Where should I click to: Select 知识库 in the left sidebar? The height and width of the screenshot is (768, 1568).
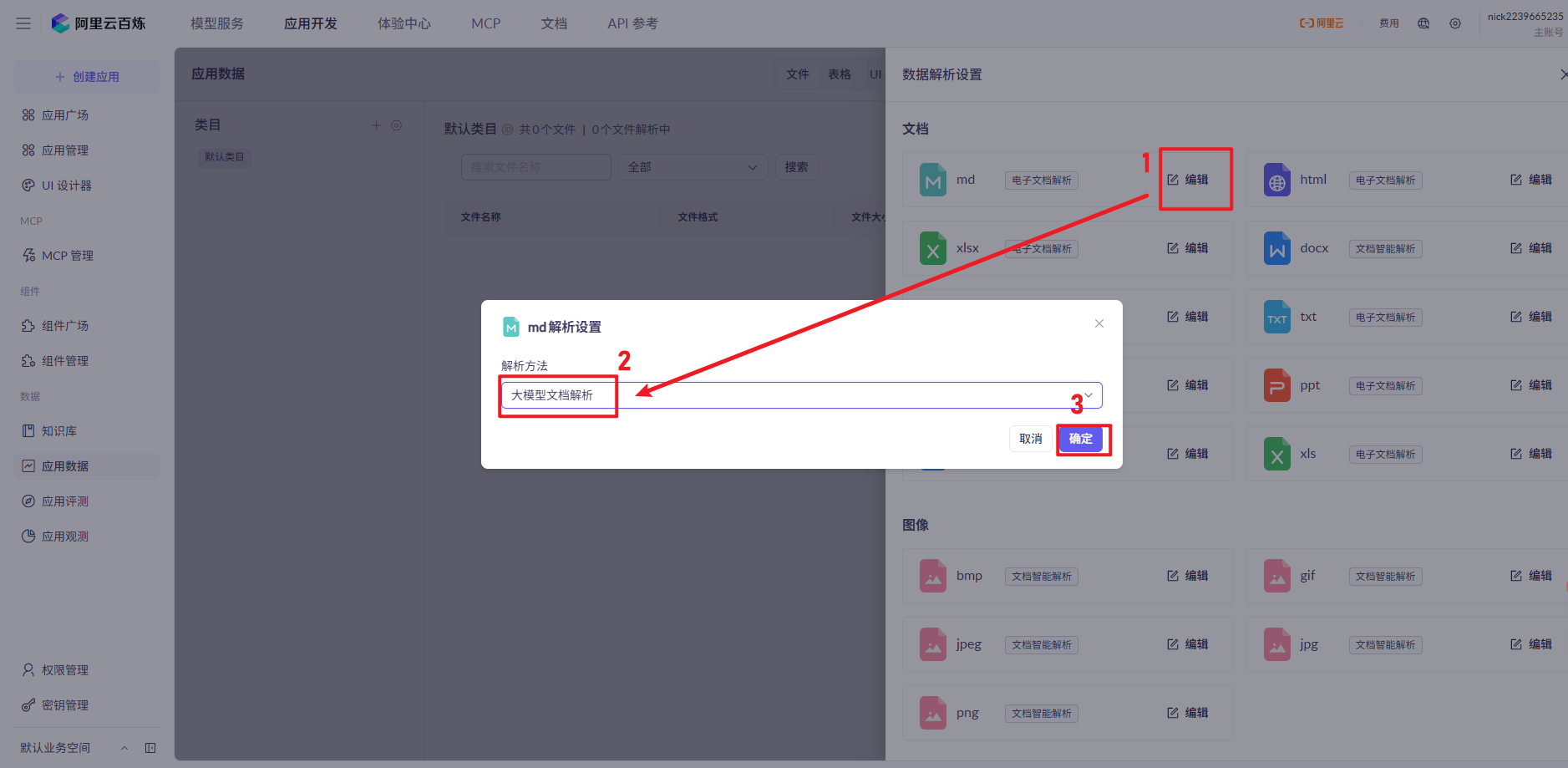(59, 431)
